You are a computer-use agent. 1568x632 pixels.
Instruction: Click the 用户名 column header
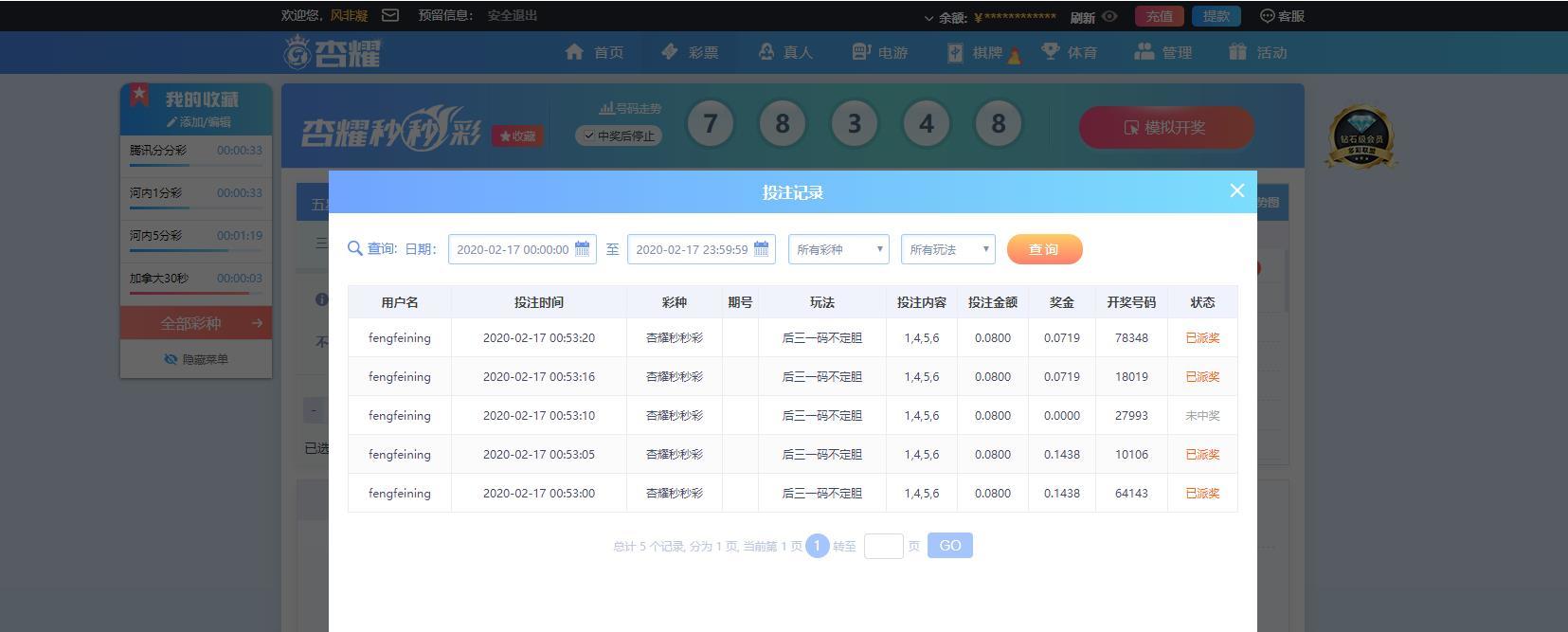400,302
